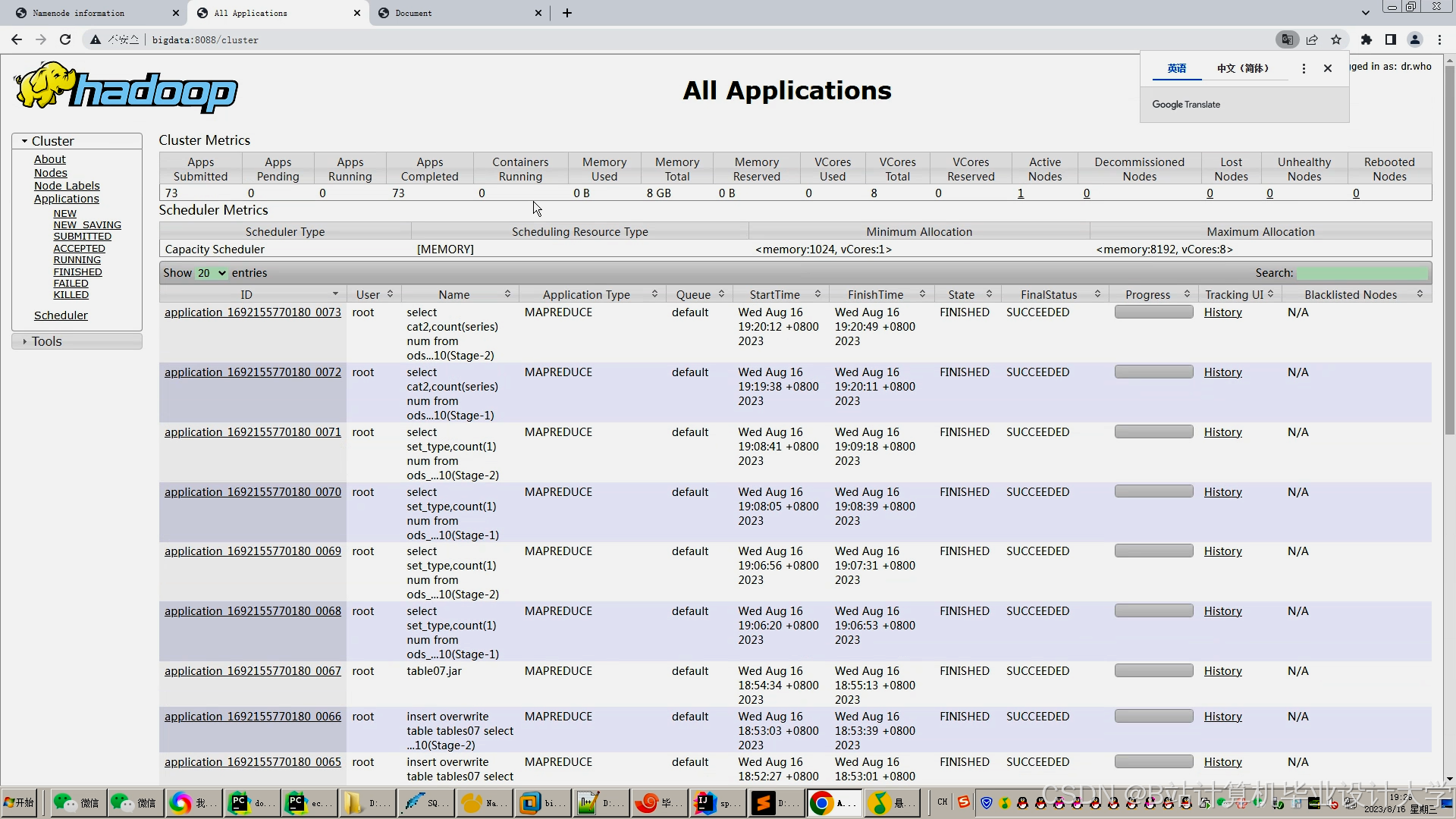Close the Google Translate popup
This screenshot has height=819, width=1456.
pyautogui.click(x=1327, y=68)
